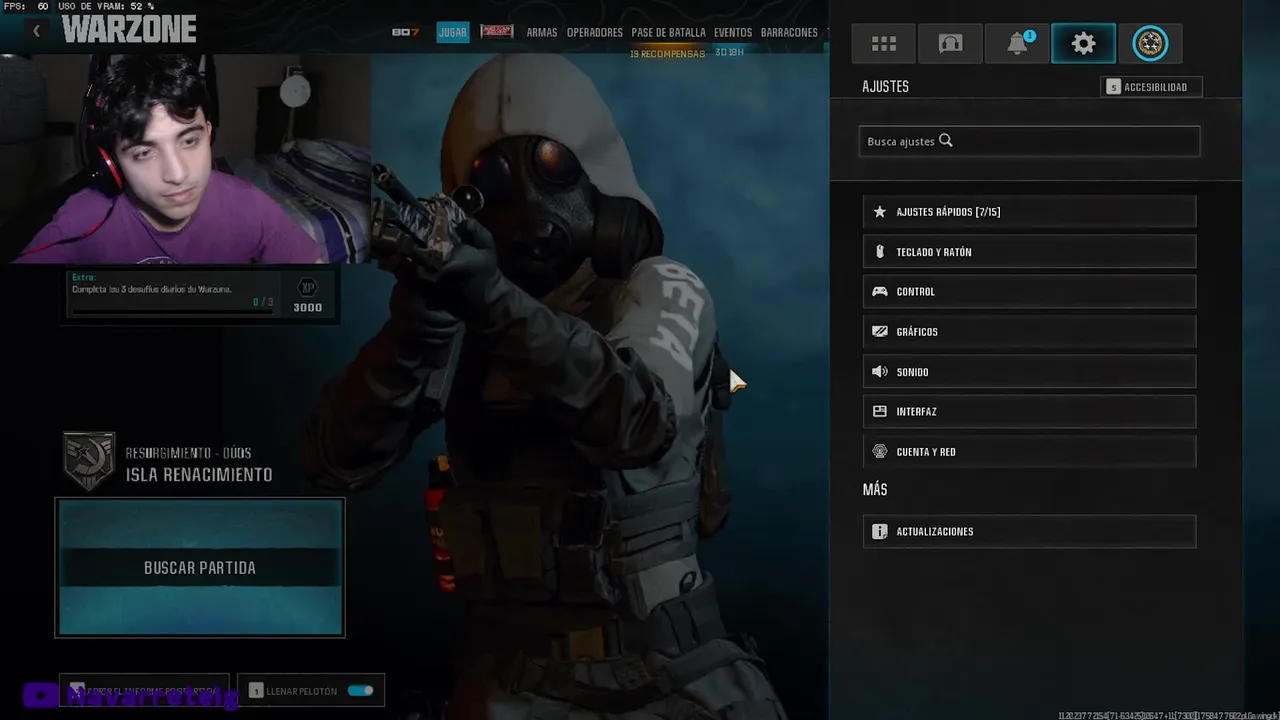1280x720 pixels.
Task: Open the Armas tab
Action: pyautogui.click(x=542, y=32)
